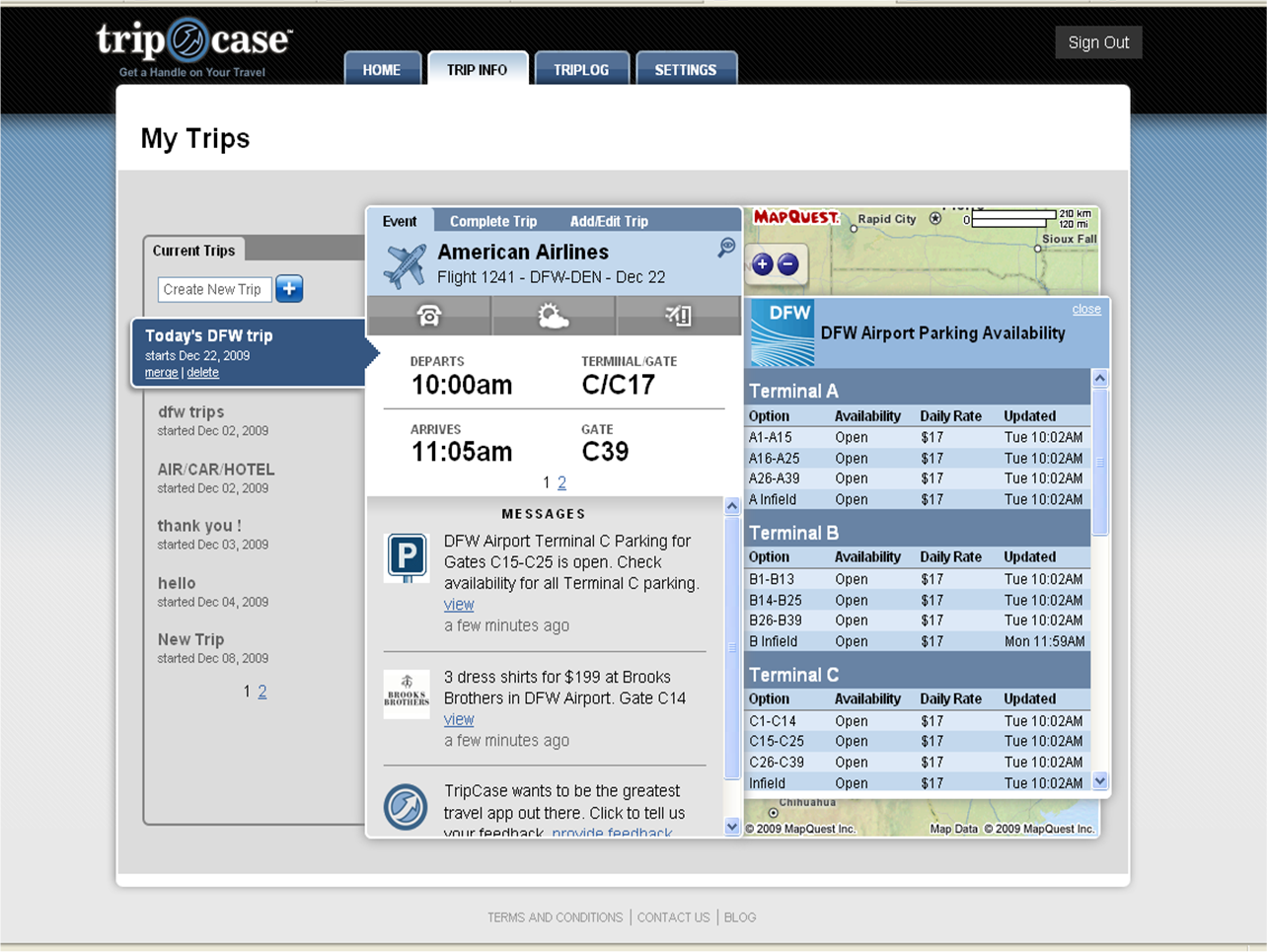The height and width of the screenshot is (952, 1267).
Task: Click the Create New Trip field
Action: 213,289
